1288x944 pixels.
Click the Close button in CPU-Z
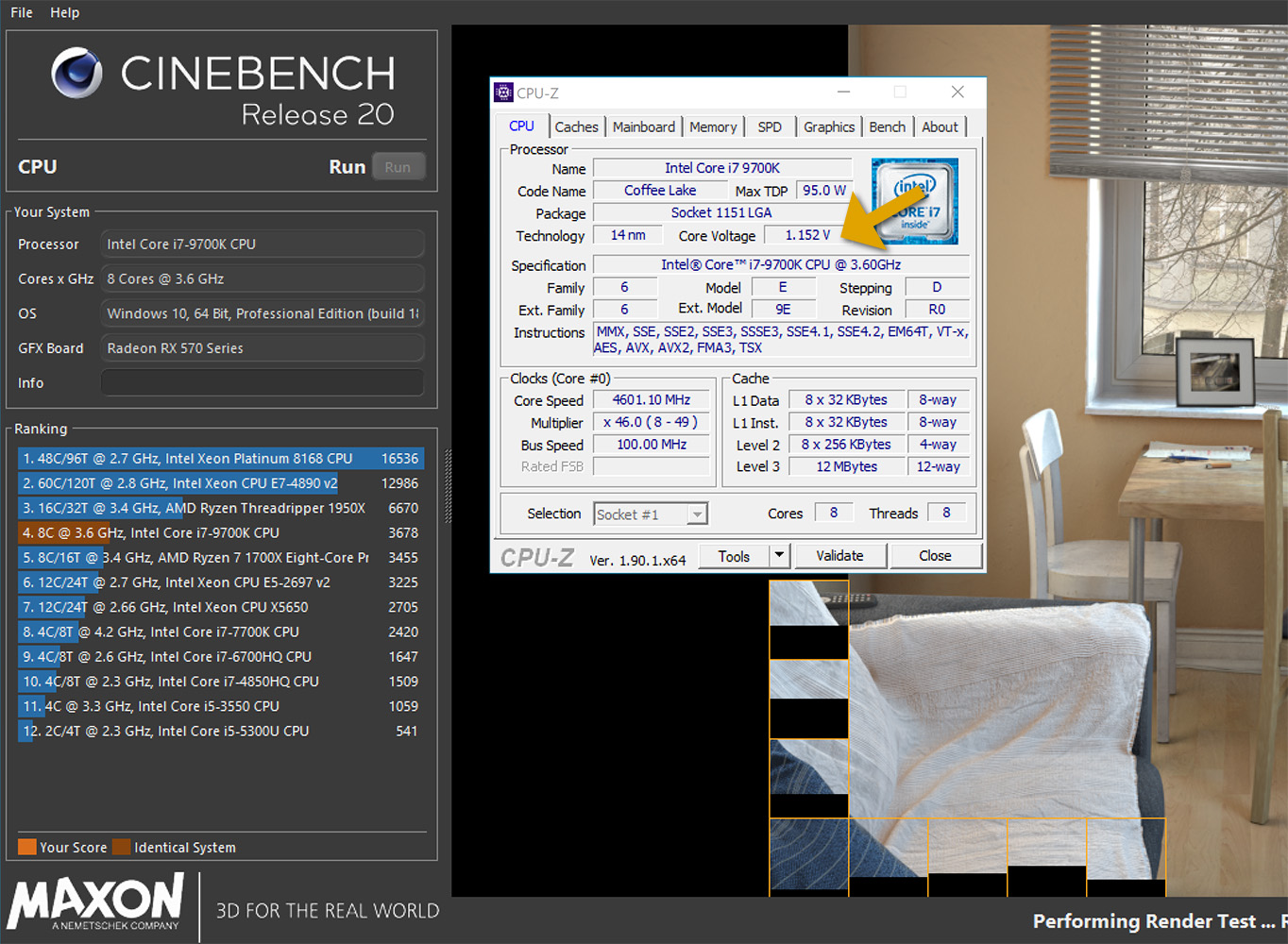pos(935,556)
